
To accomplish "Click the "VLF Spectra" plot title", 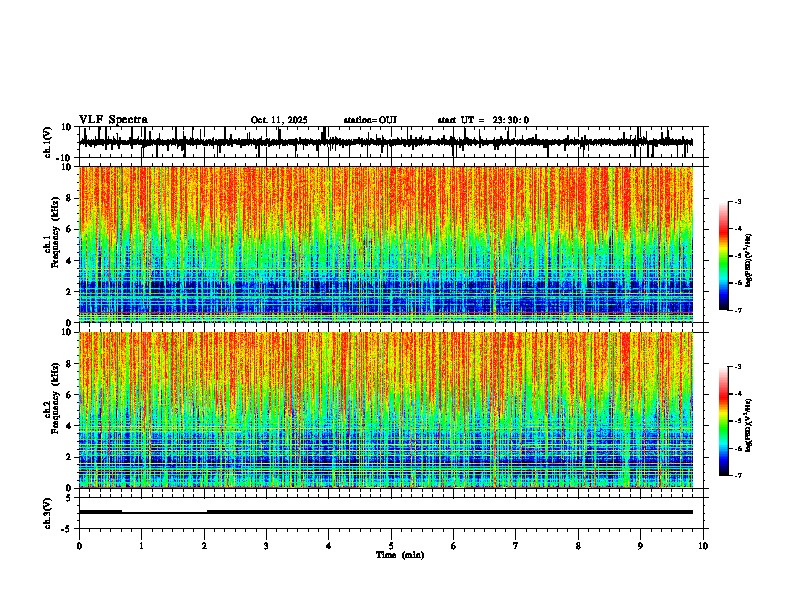I will [x=113, y=119].
